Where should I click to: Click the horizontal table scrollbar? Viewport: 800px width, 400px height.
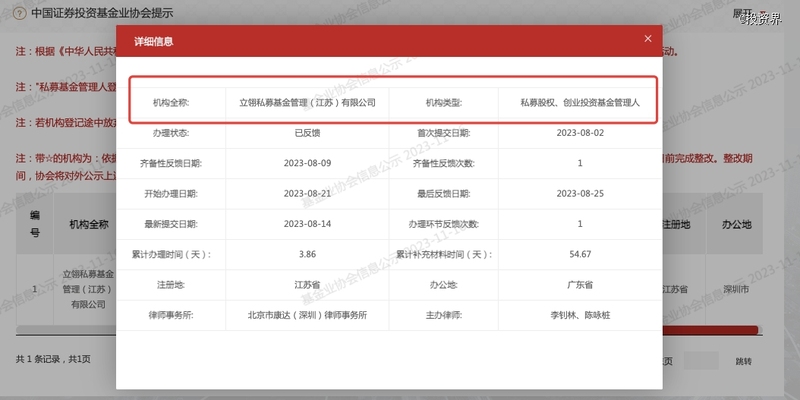coord(389,331)
